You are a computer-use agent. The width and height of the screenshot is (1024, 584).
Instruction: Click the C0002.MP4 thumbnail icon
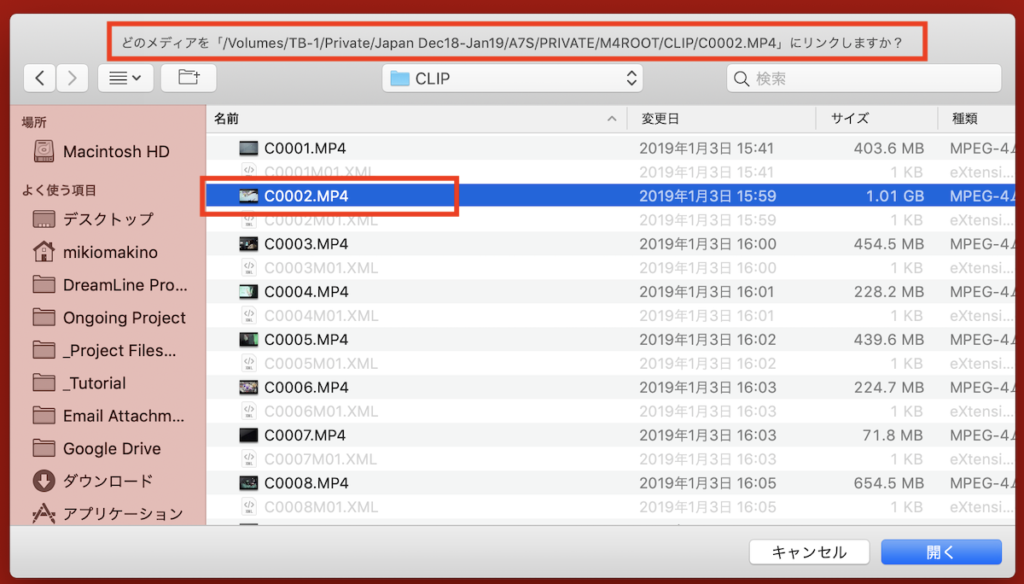(x=248, y=196)
